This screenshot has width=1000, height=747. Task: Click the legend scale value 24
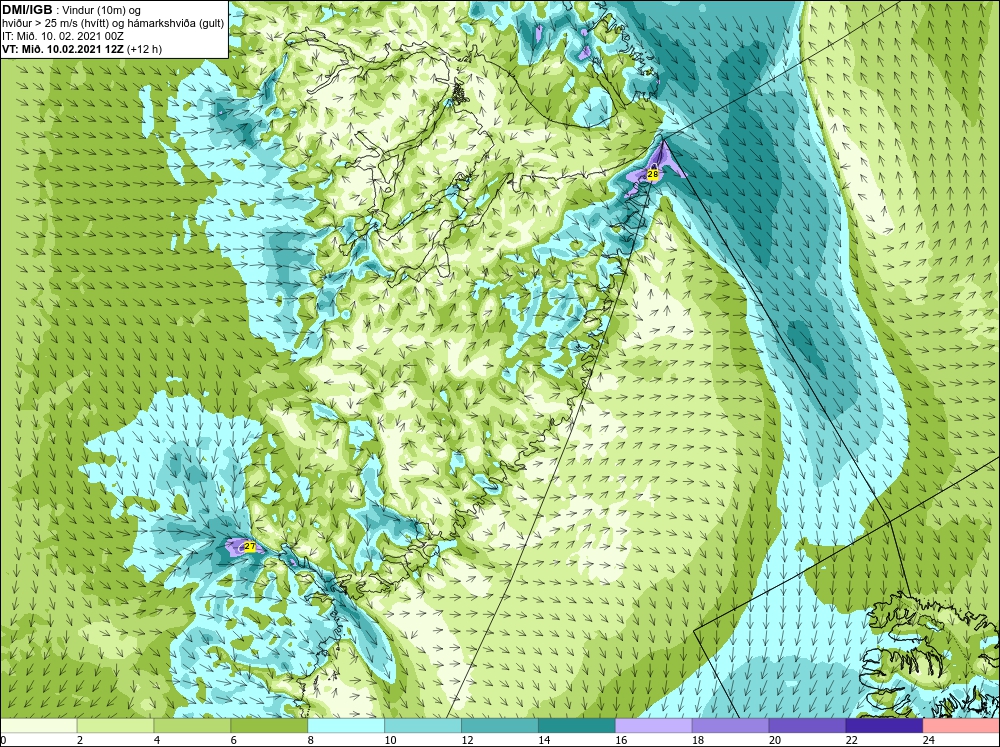[x=929, y=740]
